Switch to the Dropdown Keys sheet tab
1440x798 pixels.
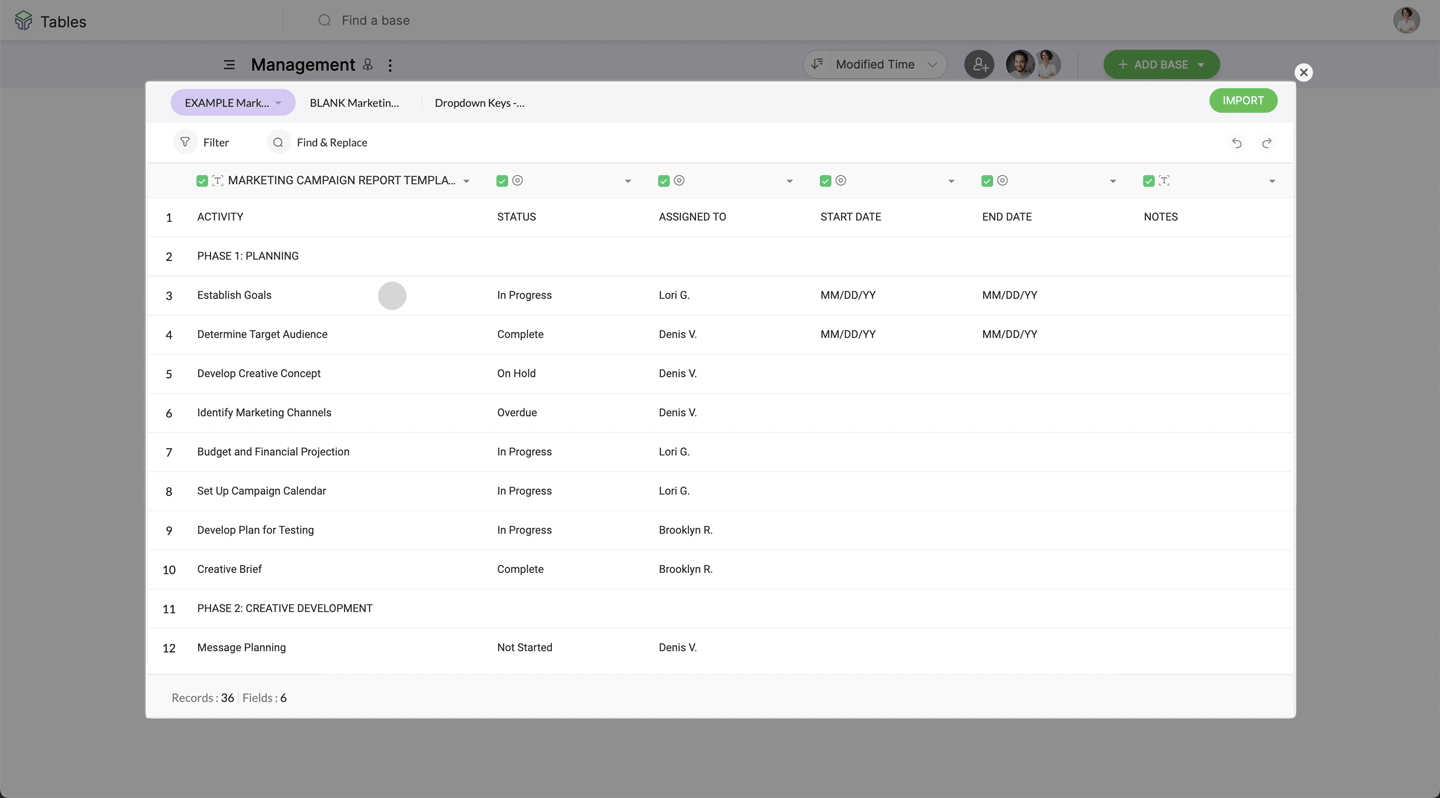480,103
